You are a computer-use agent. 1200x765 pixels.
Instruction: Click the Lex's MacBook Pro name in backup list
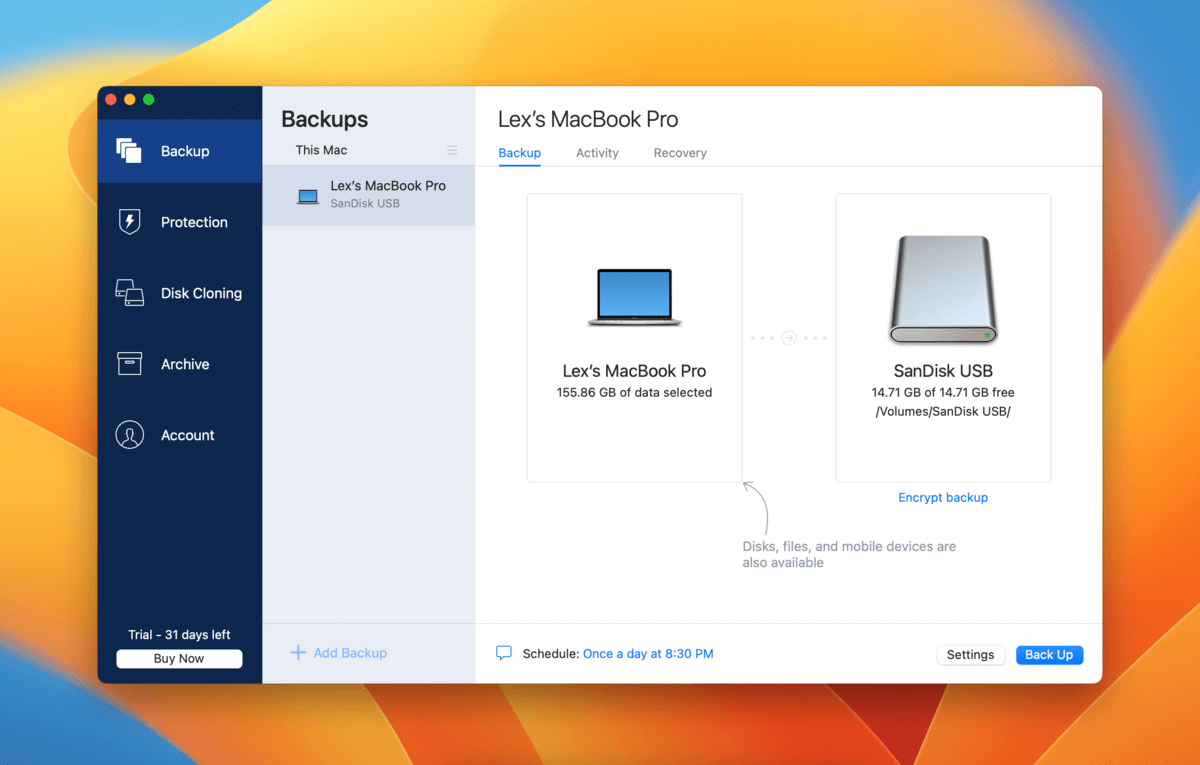(388, 186)
